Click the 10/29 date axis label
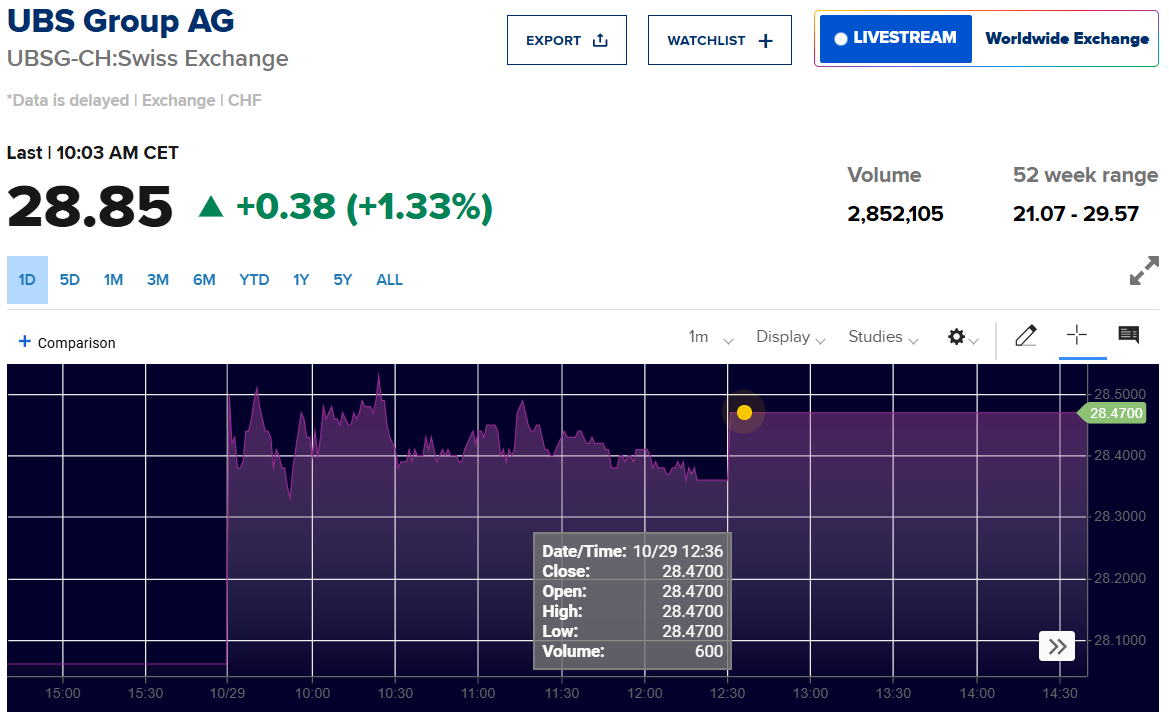Image resolution: width=1169 pixels, height=714 pixels. (x=227, y=693)
